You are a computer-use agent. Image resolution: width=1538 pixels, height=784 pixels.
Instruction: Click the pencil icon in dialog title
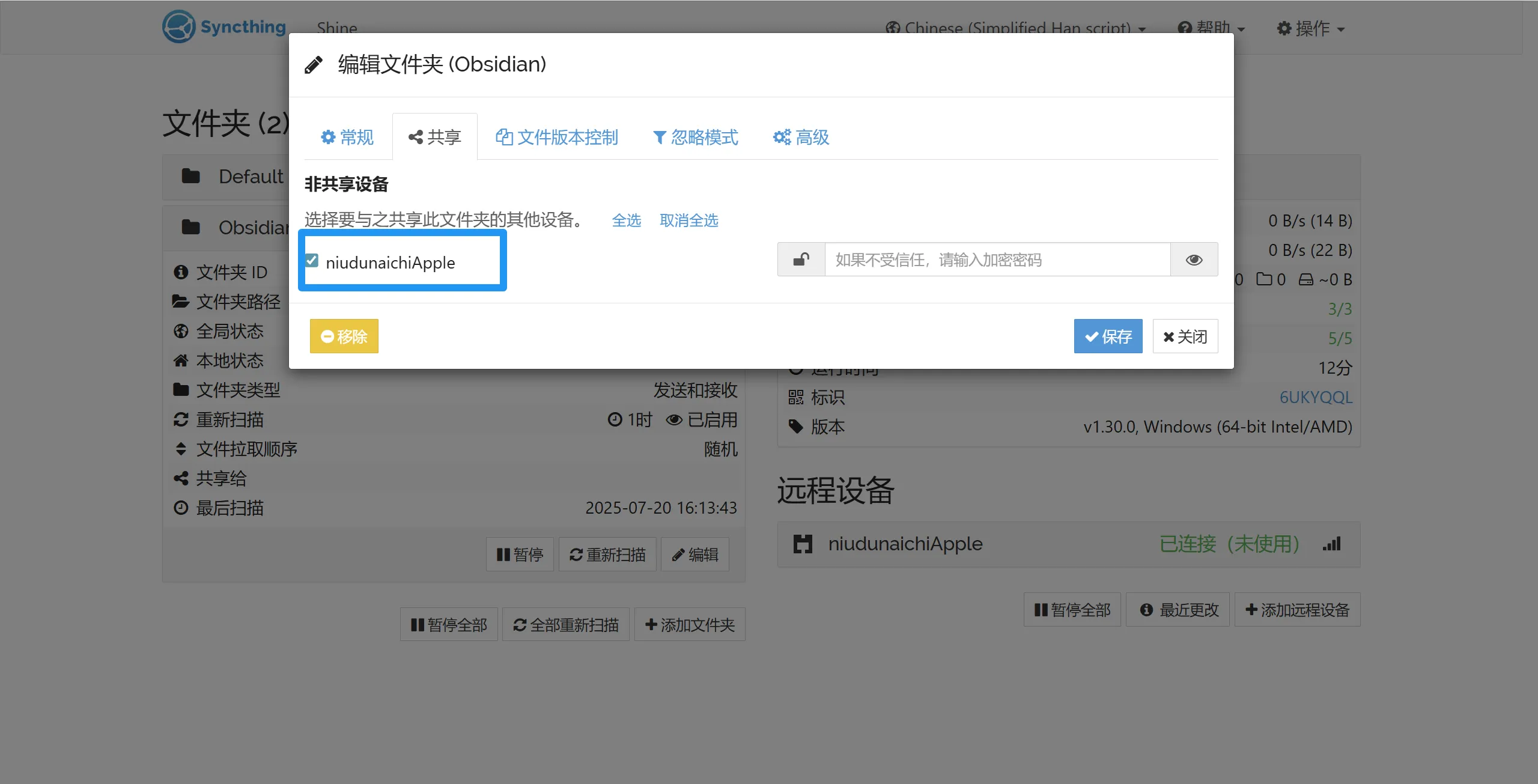pyautogui.click(x=314, y=64)
